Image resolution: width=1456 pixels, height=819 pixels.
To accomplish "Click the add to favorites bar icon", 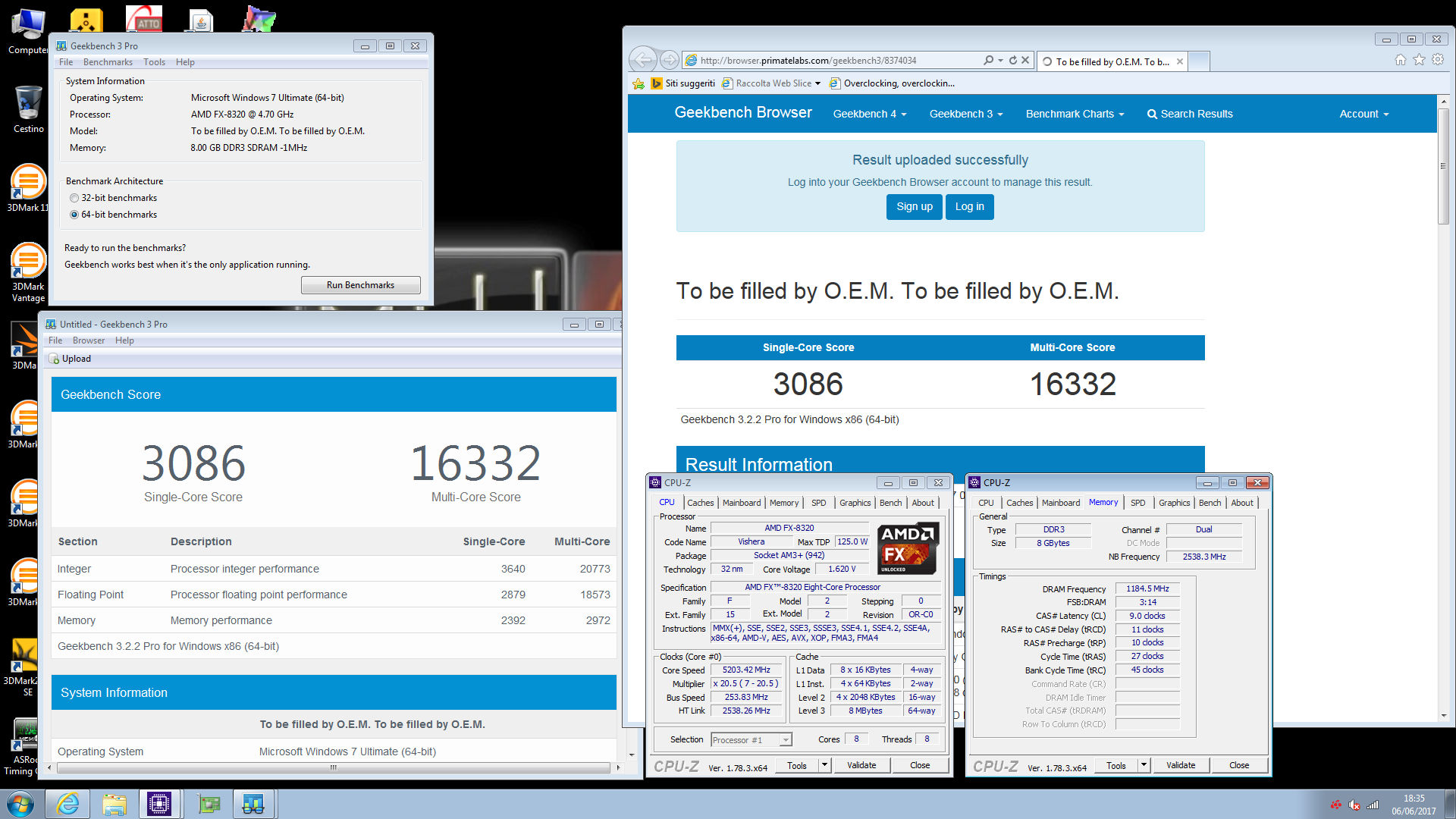I will click(639, 83).
